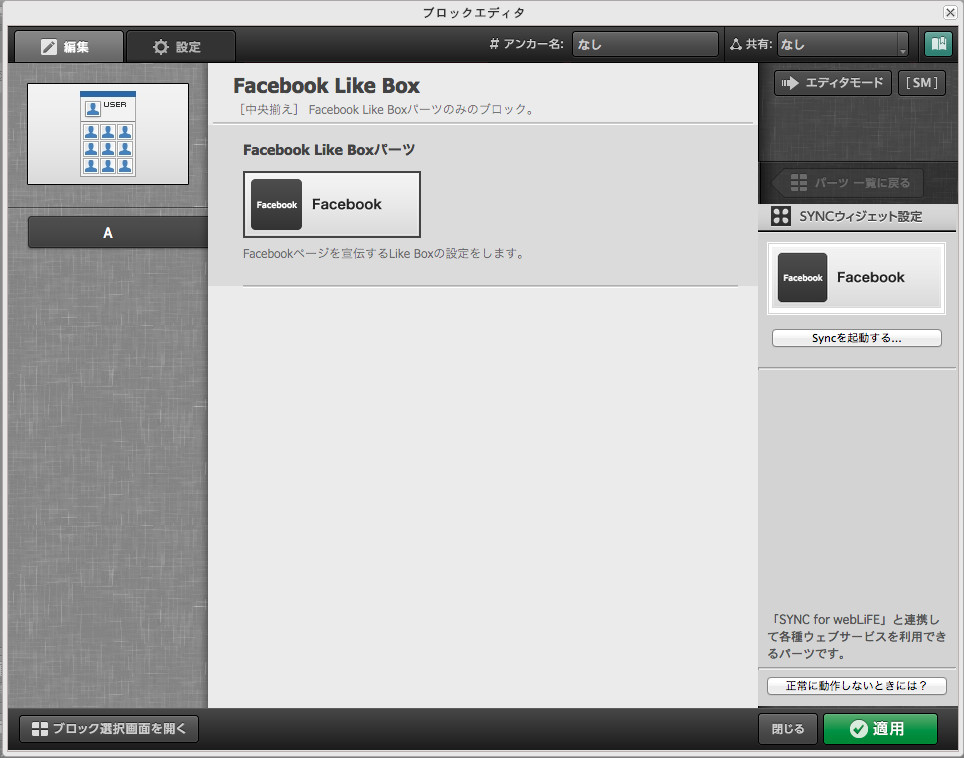Click the SYNC for webLiFE description text
964x758 pixels.
856,636
